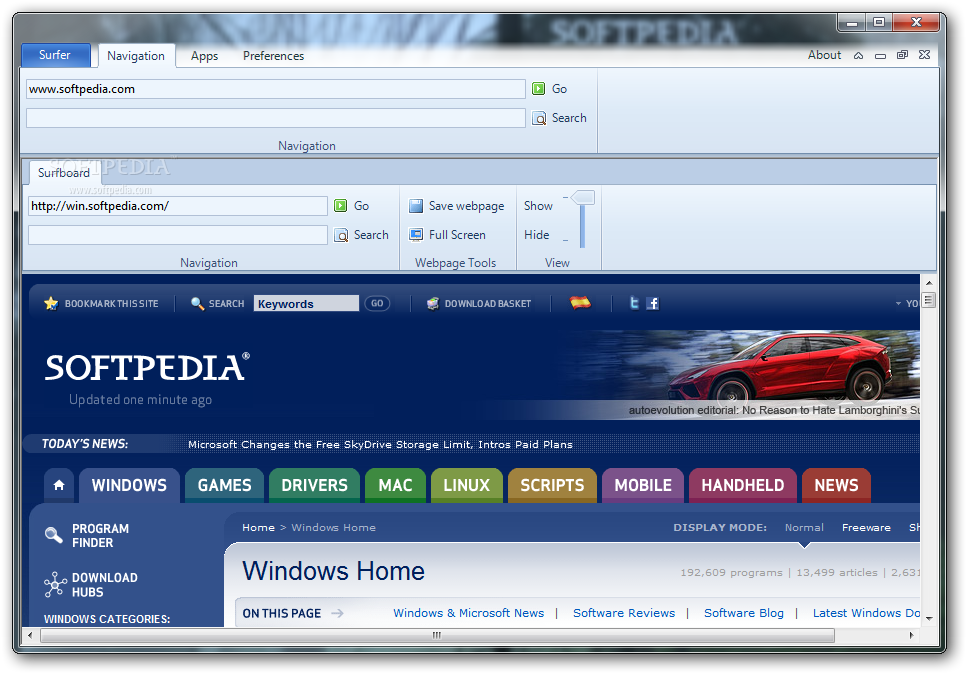The image size is (967, 674).
Task: Restore the inner document window icon
Action: [902, 55]
